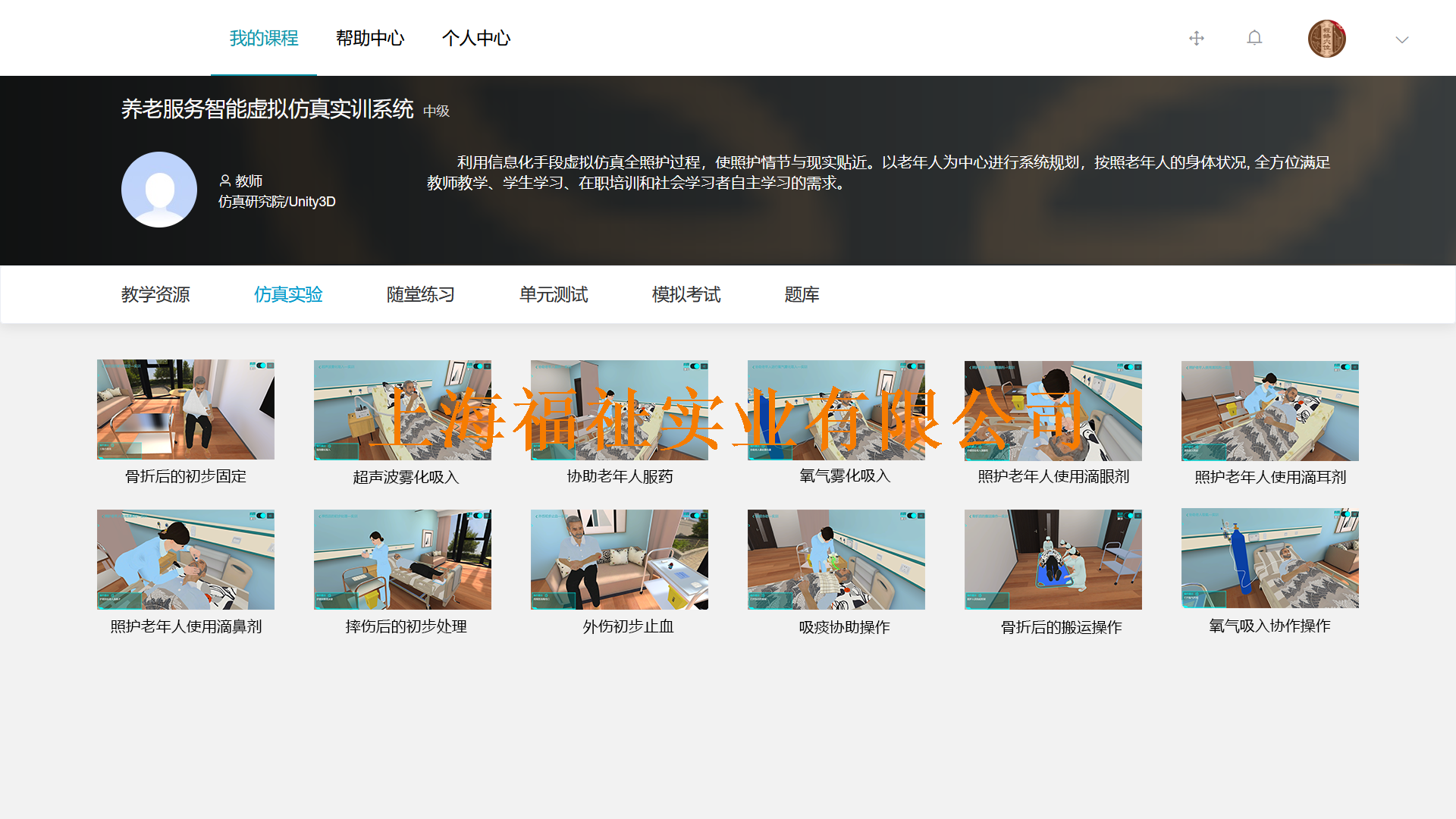Select the 教学资源 tab
This screenshot has width=1456, height=819.
155,294
